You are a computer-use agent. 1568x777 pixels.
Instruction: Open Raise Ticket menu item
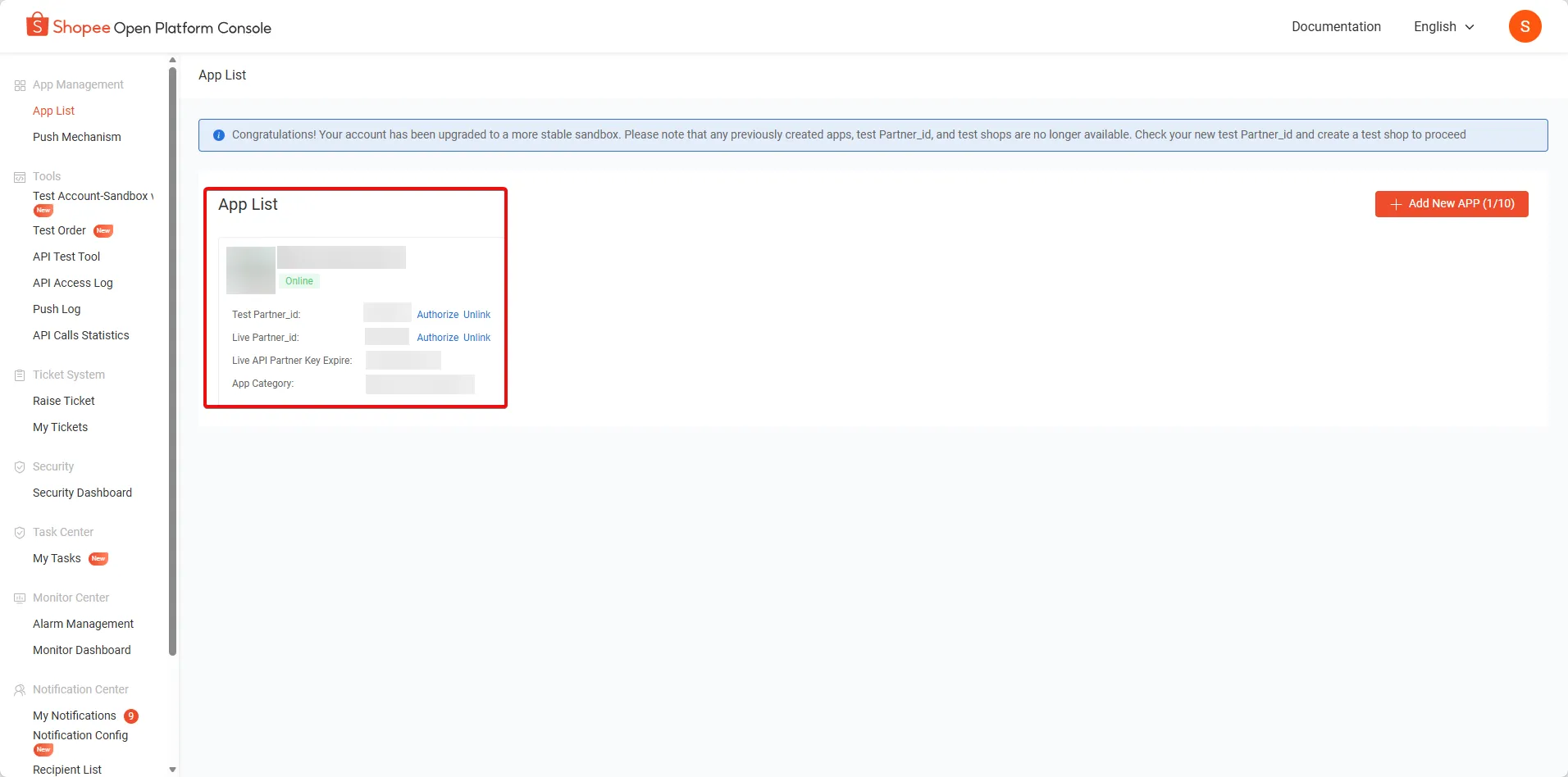pyautogui.click(x=64, y=402)
